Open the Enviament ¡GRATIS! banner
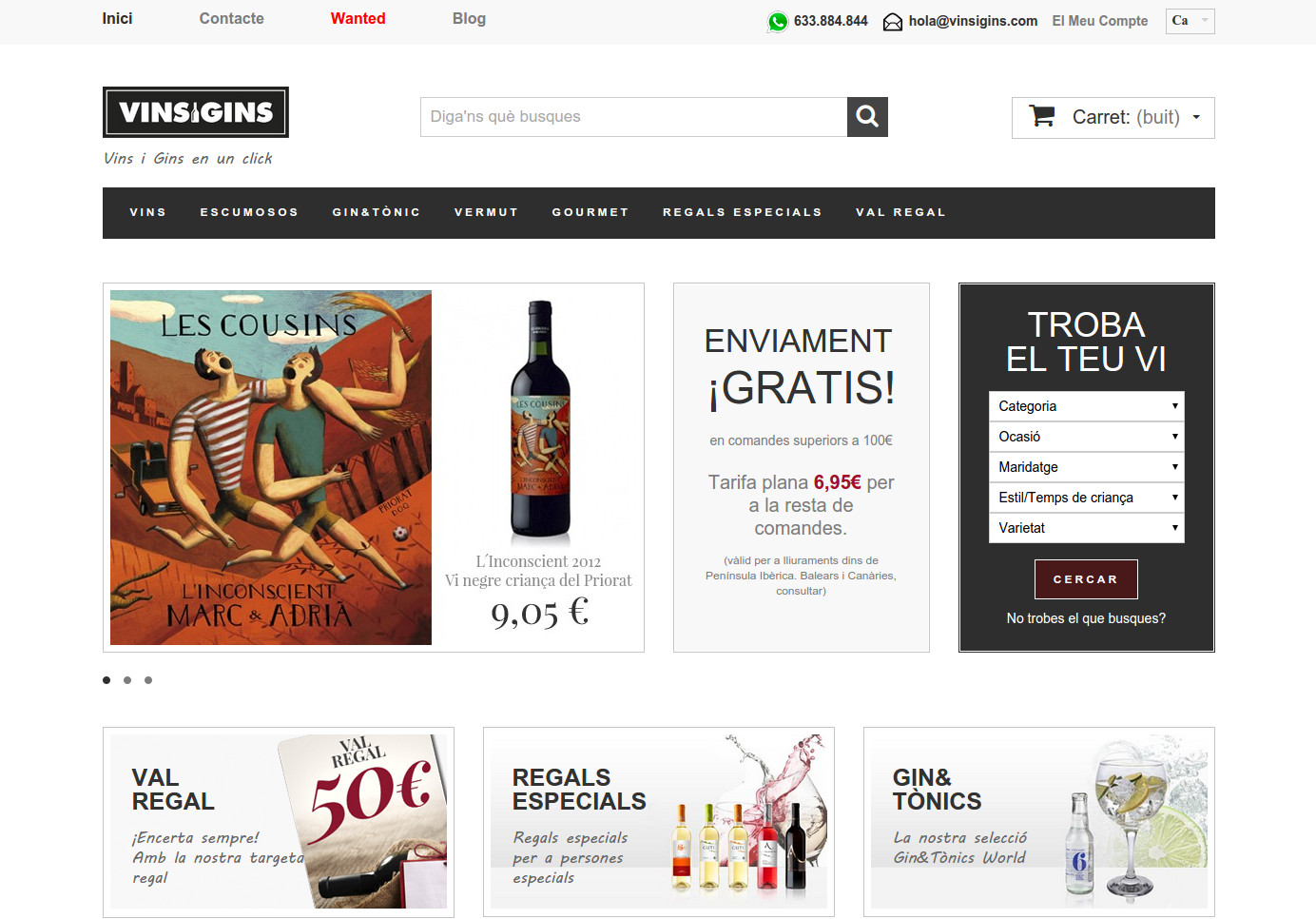Image resolution: width=1316 pixels, height=919 pixels. pos(802,467)
